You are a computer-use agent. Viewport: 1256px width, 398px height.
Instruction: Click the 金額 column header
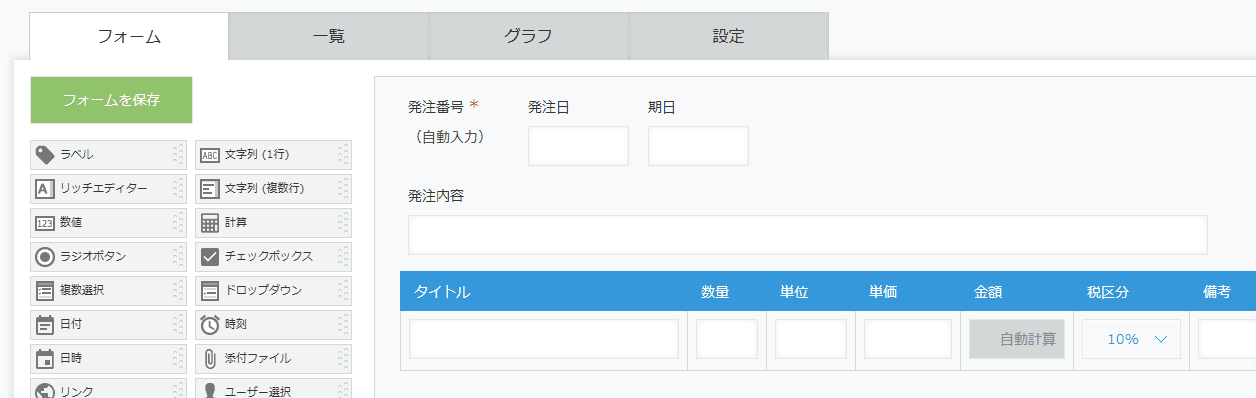tap(988, 292)
